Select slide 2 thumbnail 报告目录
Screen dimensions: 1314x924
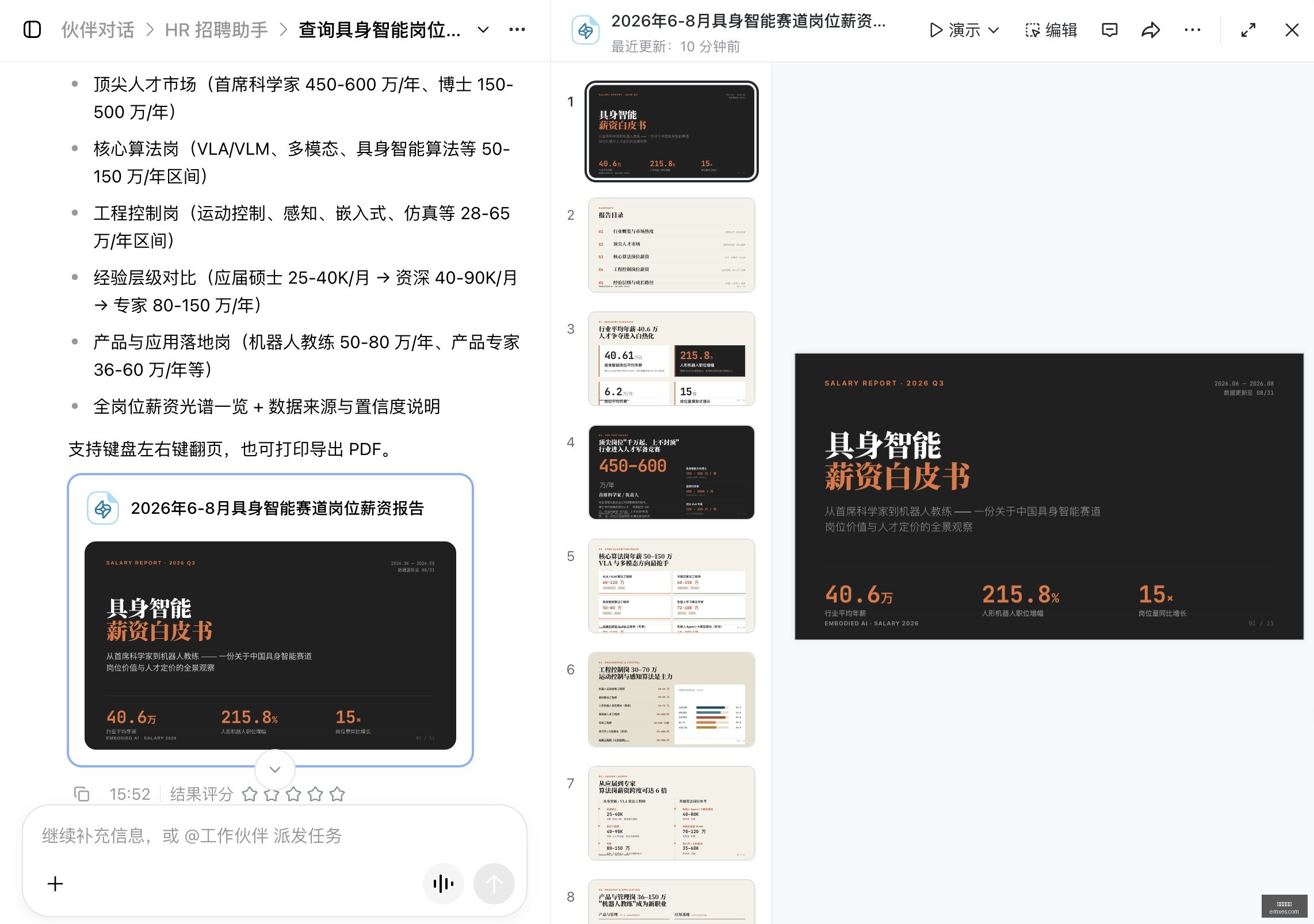pyautogui.click(x=671, y=245)
